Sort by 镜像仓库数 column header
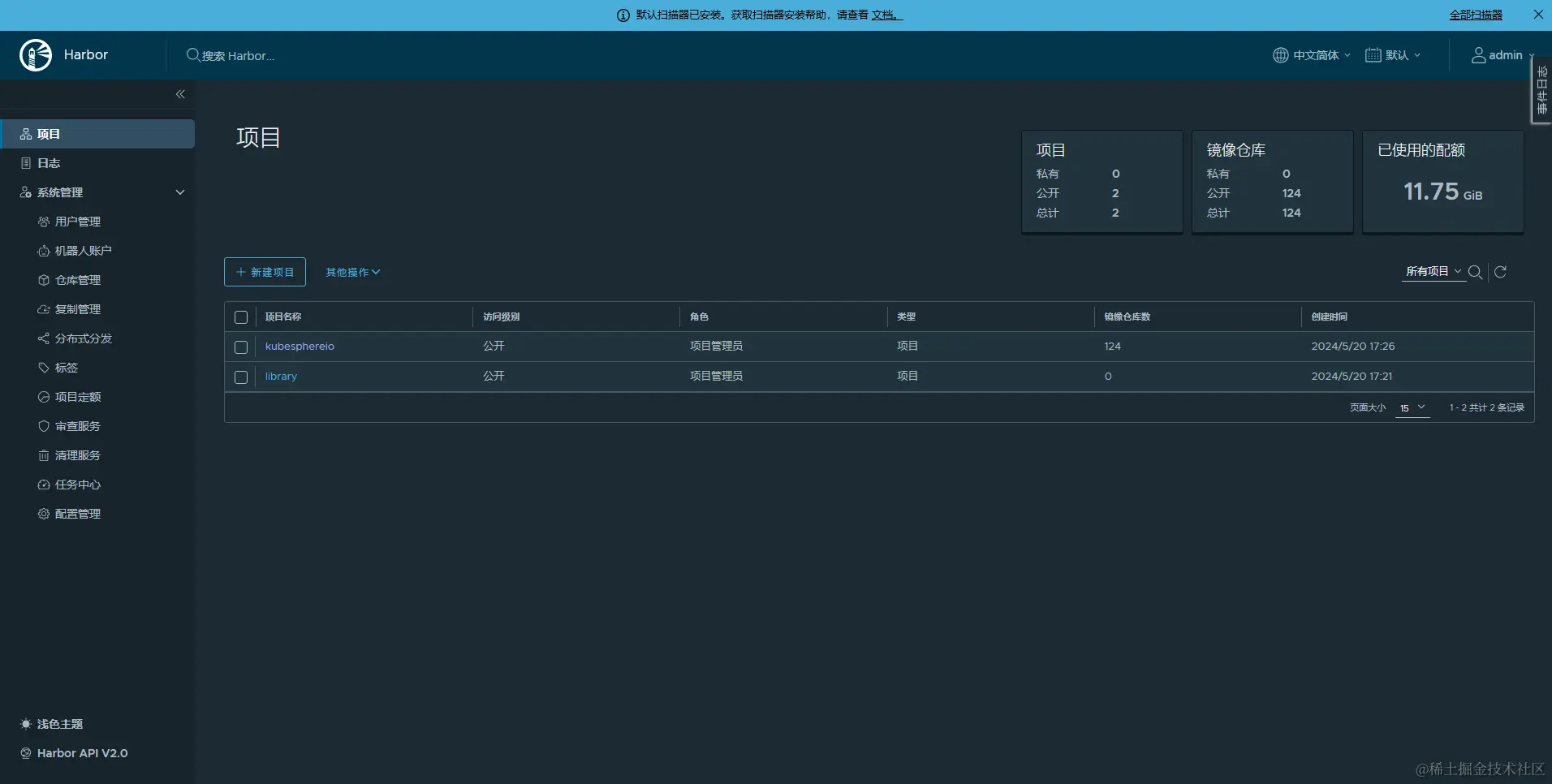1552x784 pixels. coord(1127,317)
